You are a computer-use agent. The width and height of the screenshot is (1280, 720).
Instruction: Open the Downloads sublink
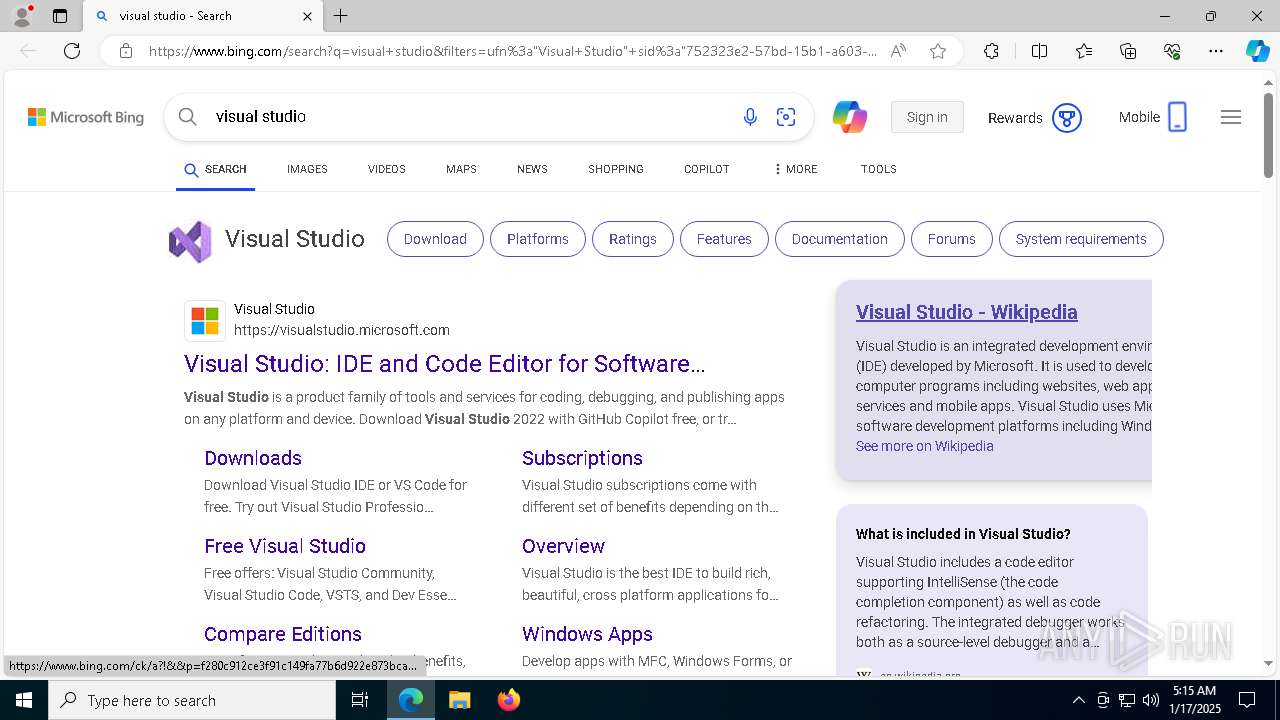click(253, 458)
